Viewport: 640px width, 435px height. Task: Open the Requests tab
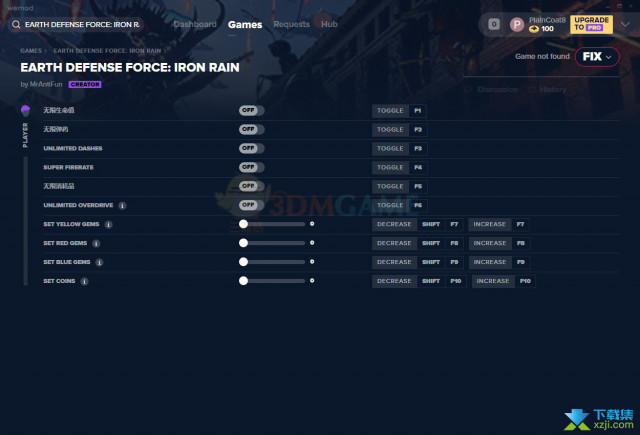291,23
